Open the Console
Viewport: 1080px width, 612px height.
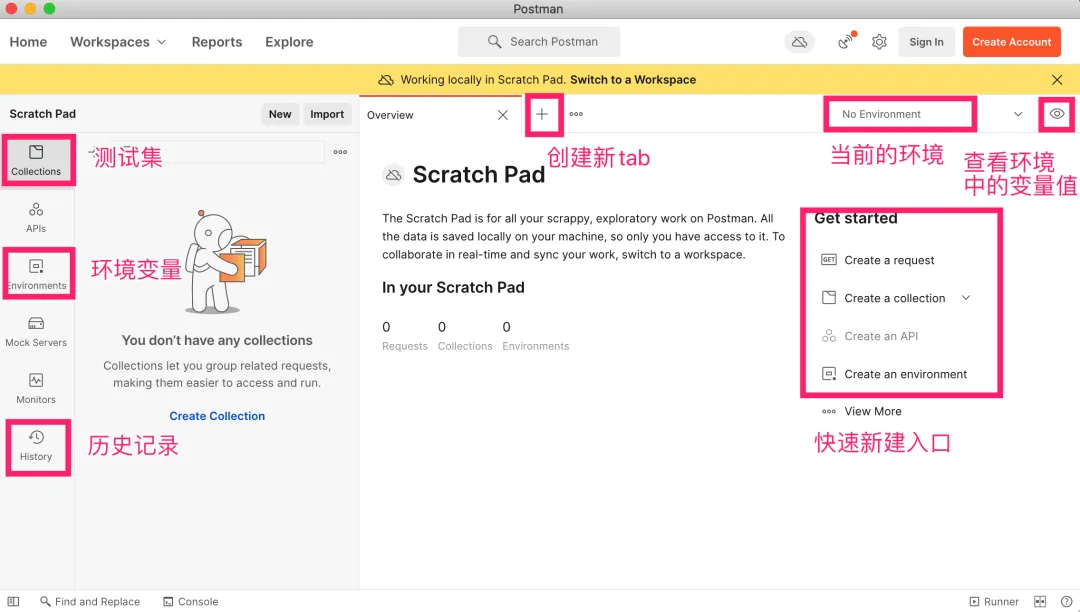click(191, 601)
